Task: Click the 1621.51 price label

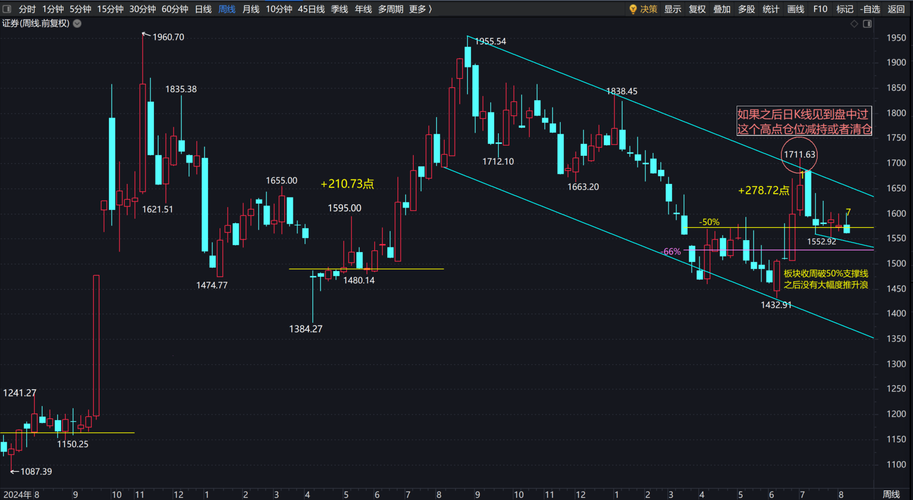Action: pyautogui.click(x=157, y=210)
